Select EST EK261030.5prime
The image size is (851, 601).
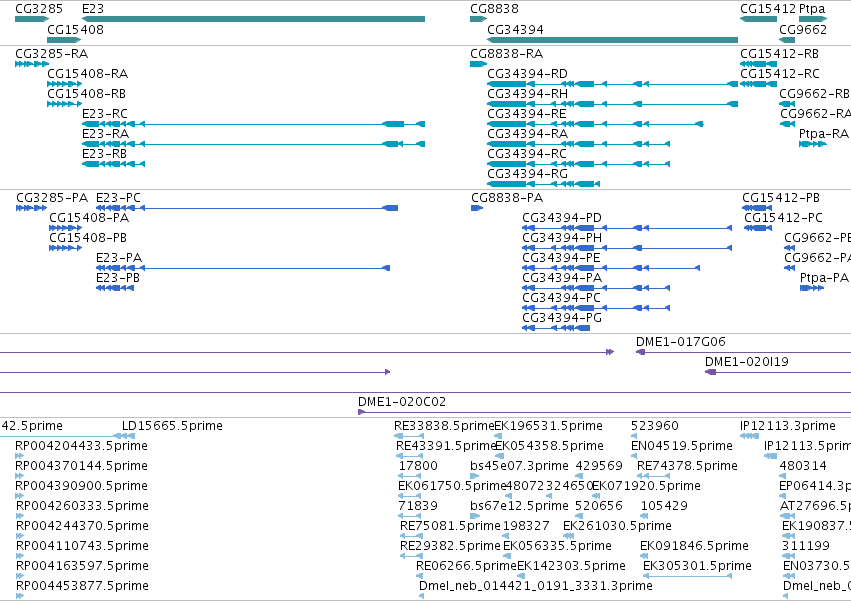click(617, 526)
